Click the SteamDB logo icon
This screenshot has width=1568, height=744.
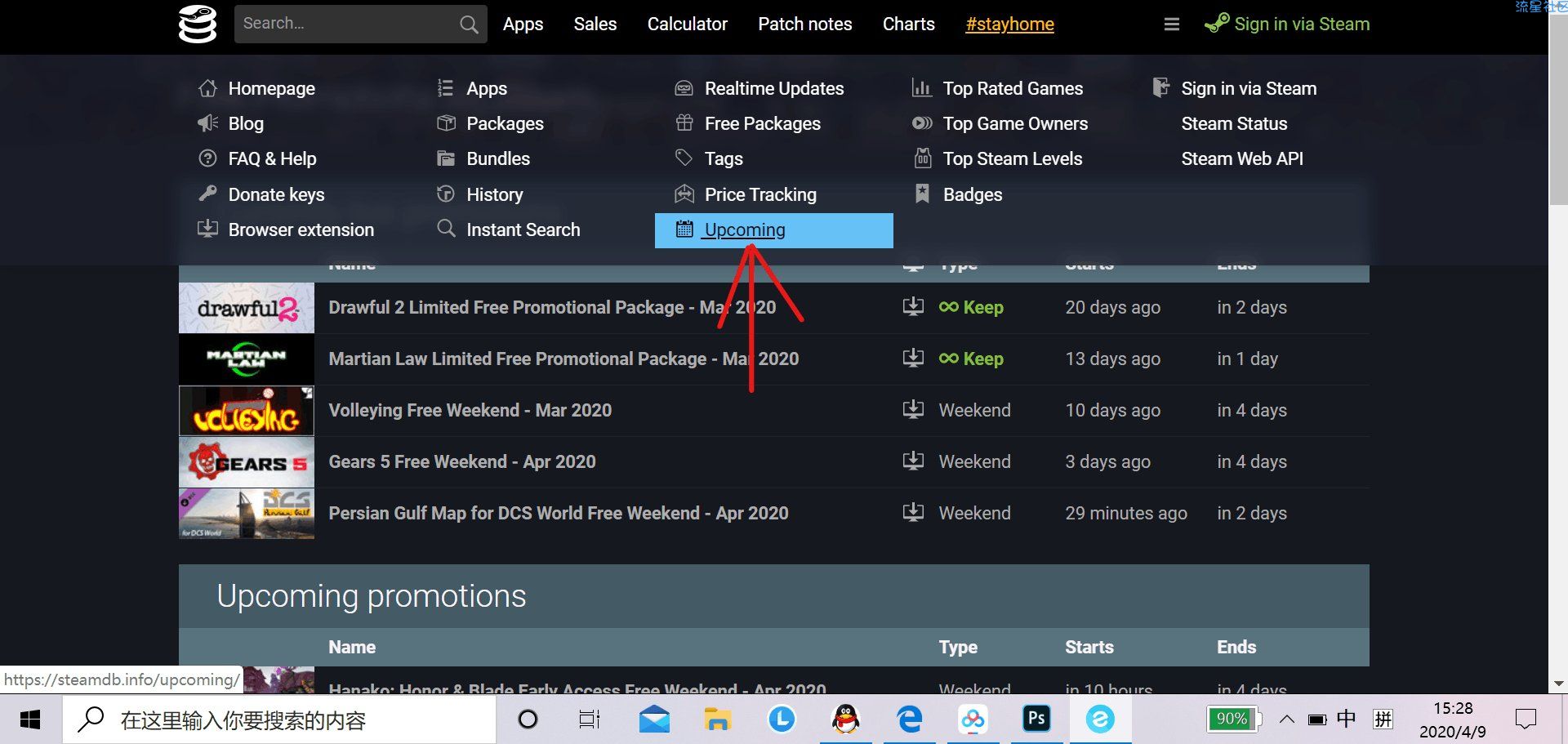[x=198, y=24]
